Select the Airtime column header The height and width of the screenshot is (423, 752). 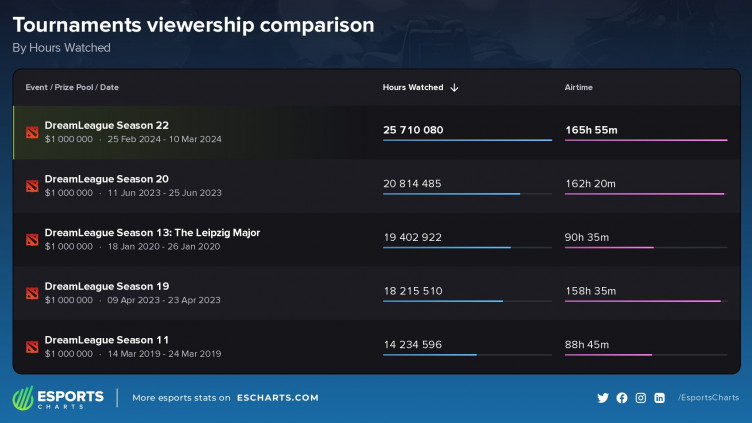coord(578,88)
